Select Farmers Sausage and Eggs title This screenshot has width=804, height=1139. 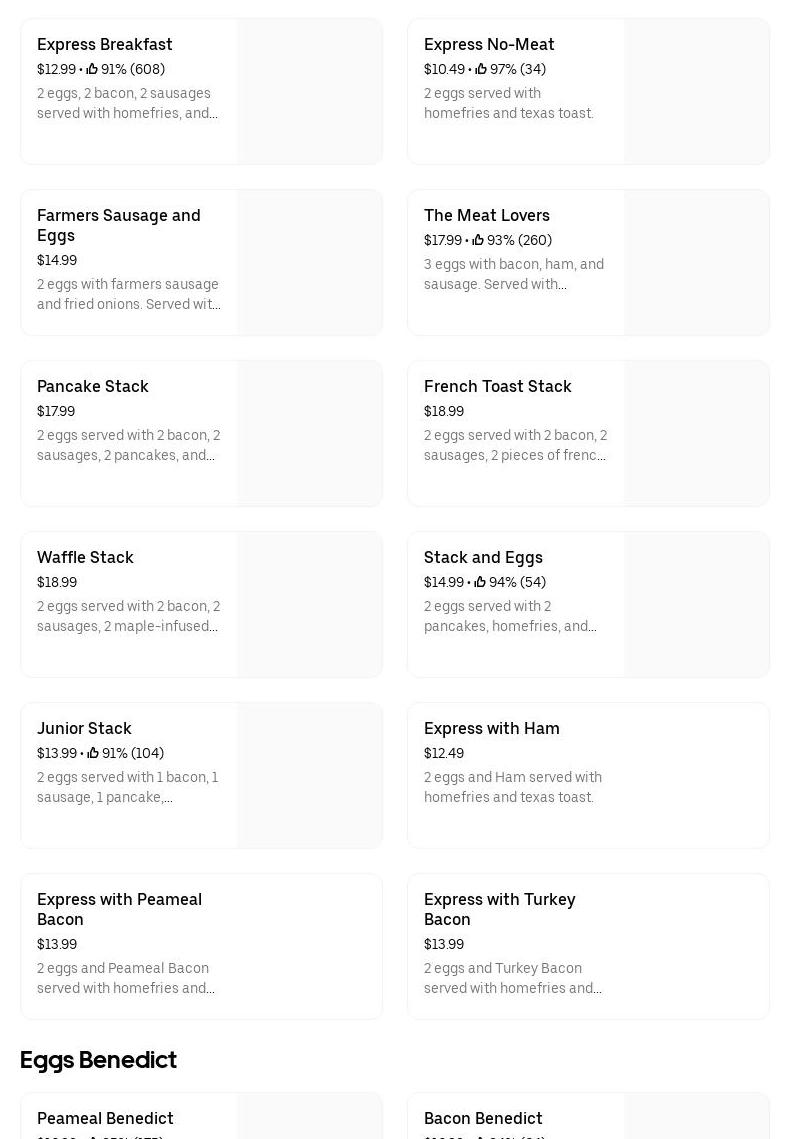[118, 225]
